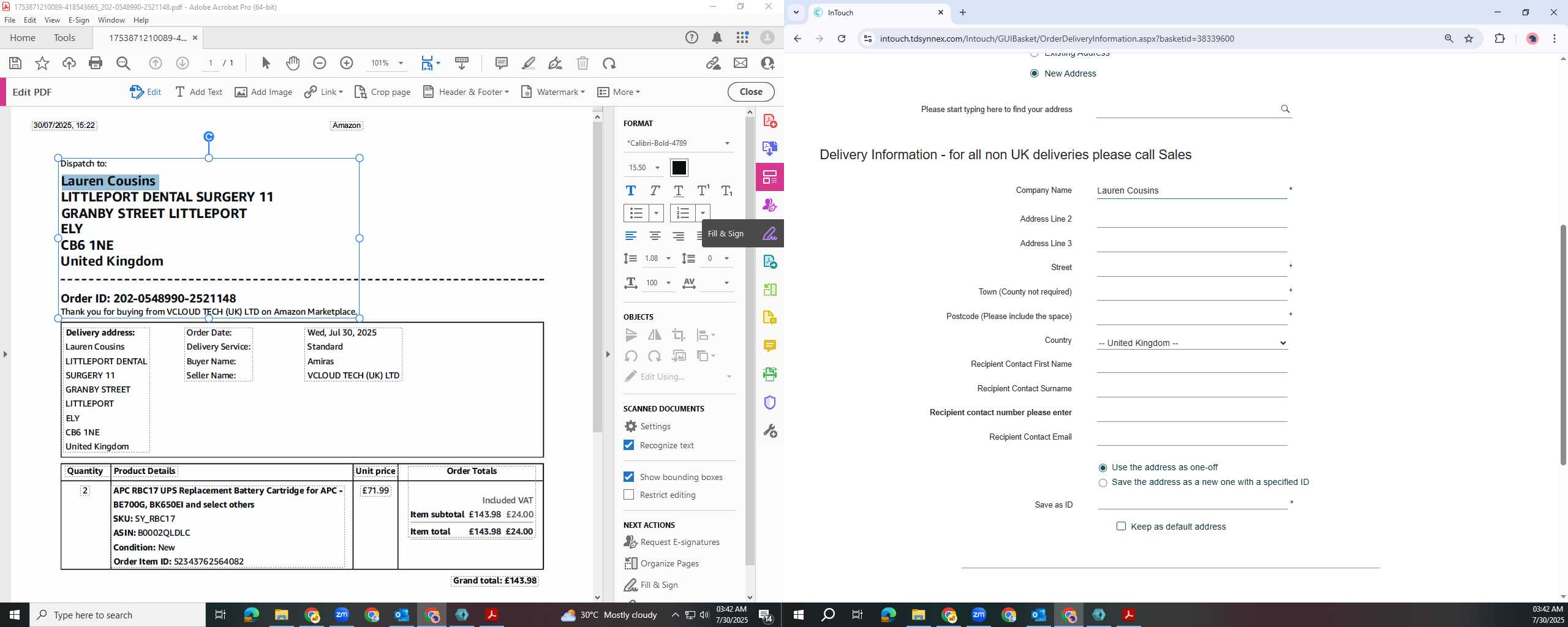Apply superscript style in Format panel
This screenshot has width=1568, height=627.
point(703,190)
